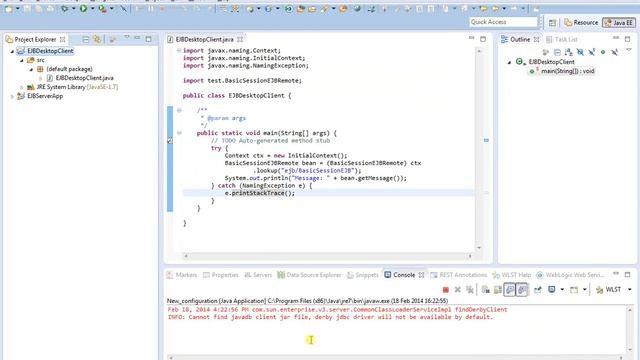Viewport: 640px width, 360px height.
Task: Toggle Show Console on standard output
Action: point(510,290)
